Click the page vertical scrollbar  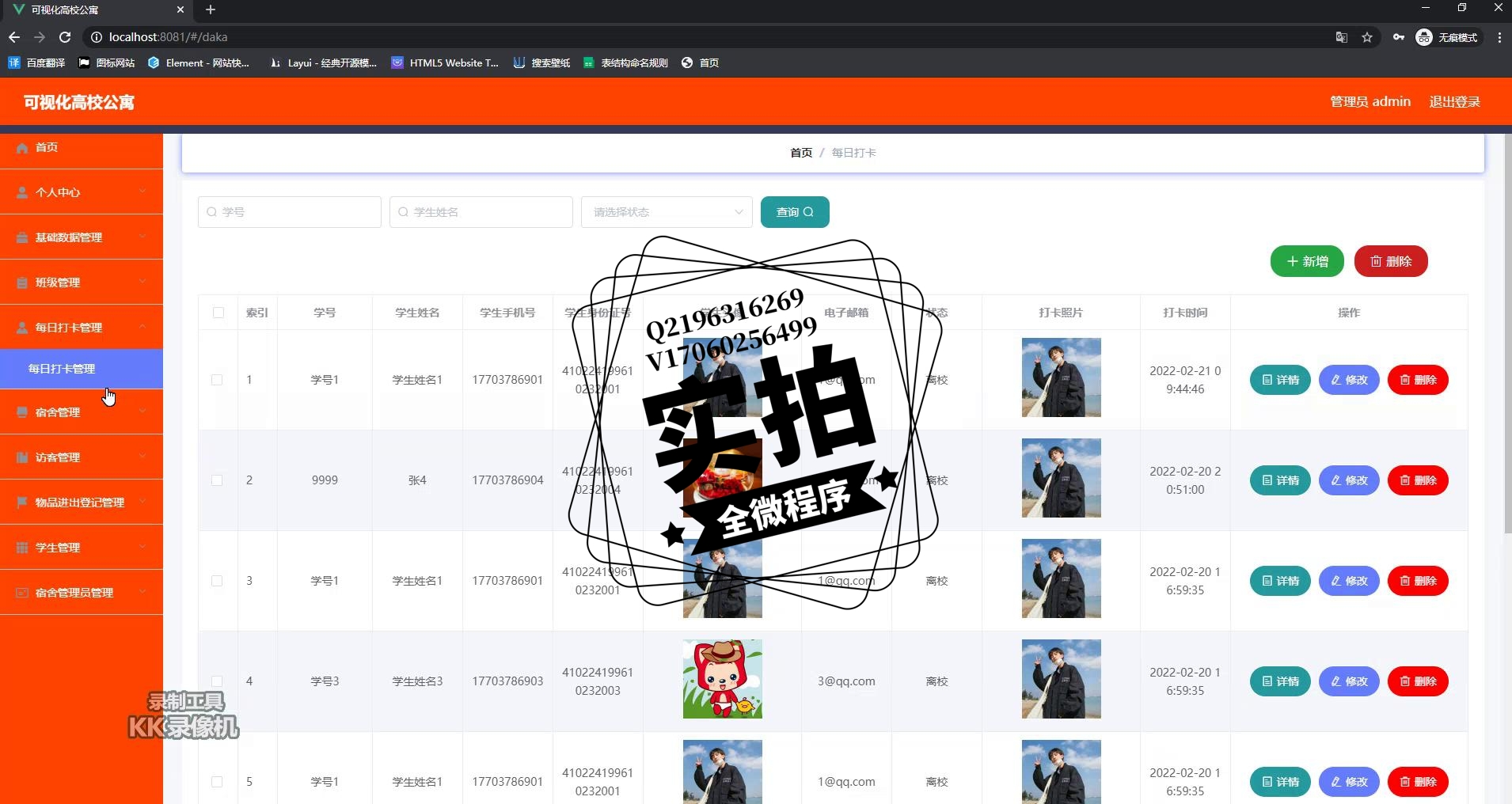point(1506,332)
